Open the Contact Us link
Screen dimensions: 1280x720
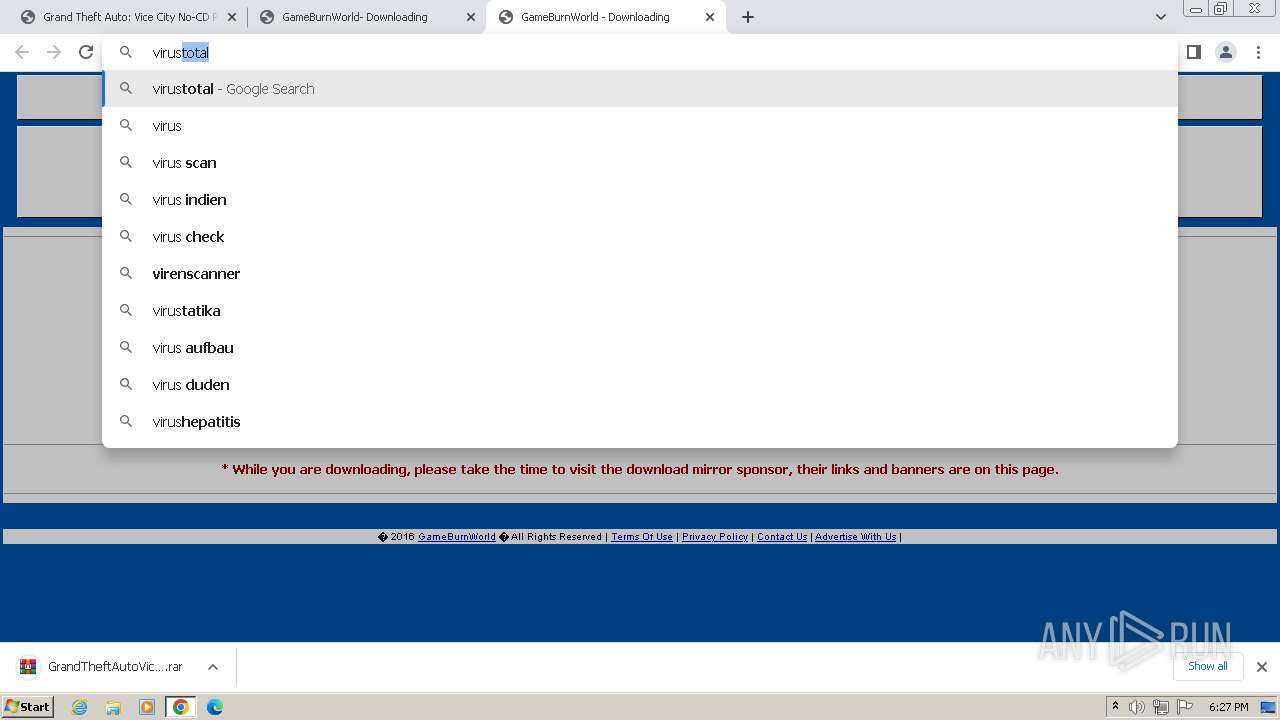tap(782, 537)
